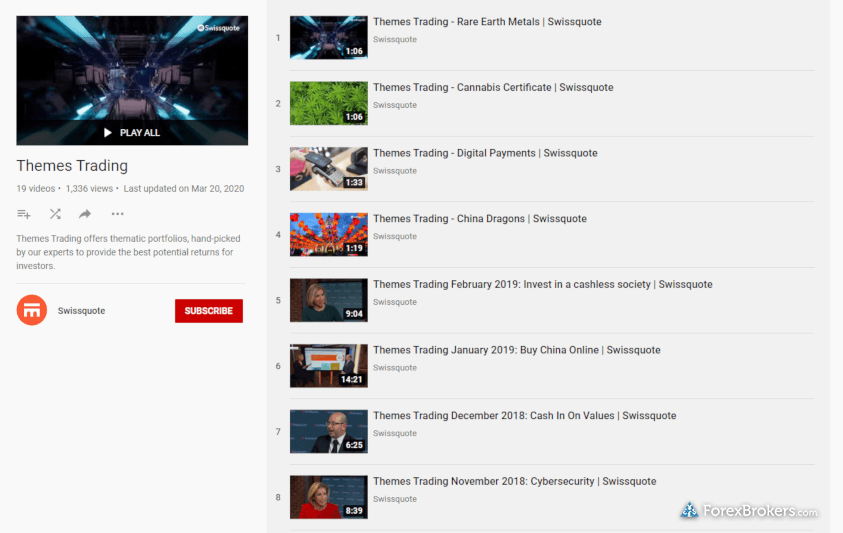This screenshot has width=843, height=533.
Task: Share the playlist via arrow icon
Action: tap(85, 214)
